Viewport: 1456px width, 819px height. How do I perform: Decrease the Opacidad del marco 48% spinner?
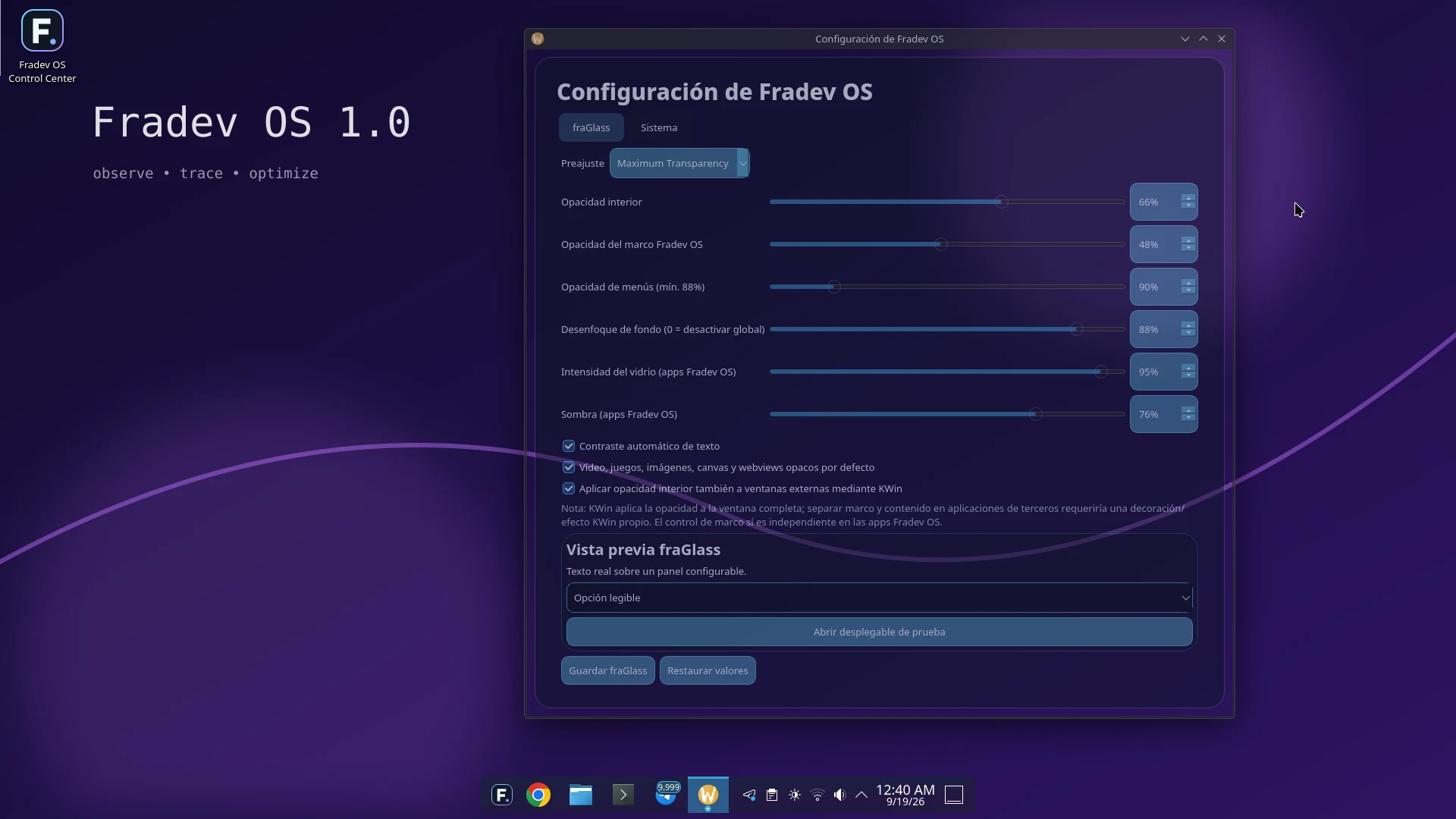[x=1188, y=248]
